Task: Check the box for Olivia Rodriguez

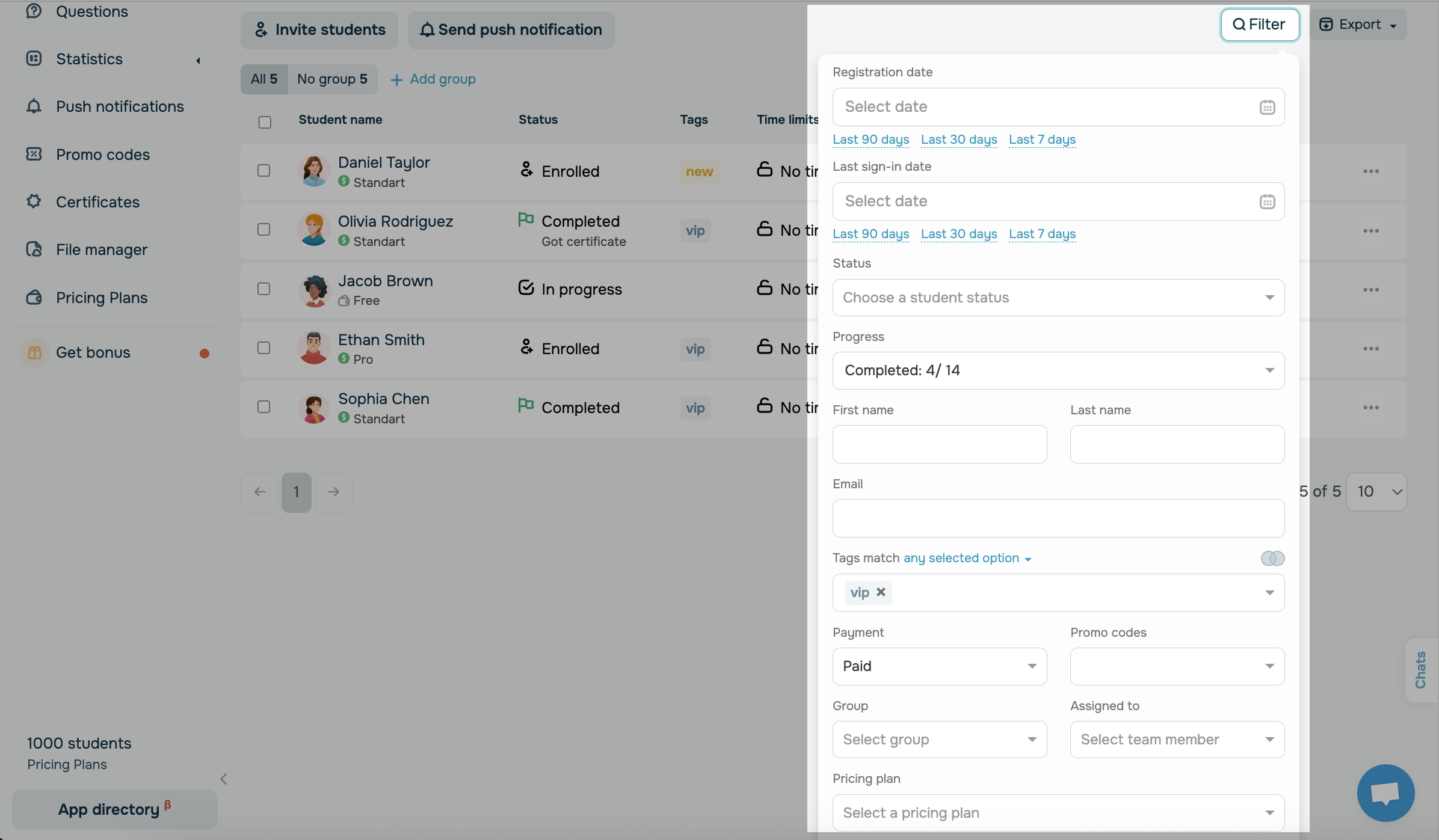Action: point(263,230)
